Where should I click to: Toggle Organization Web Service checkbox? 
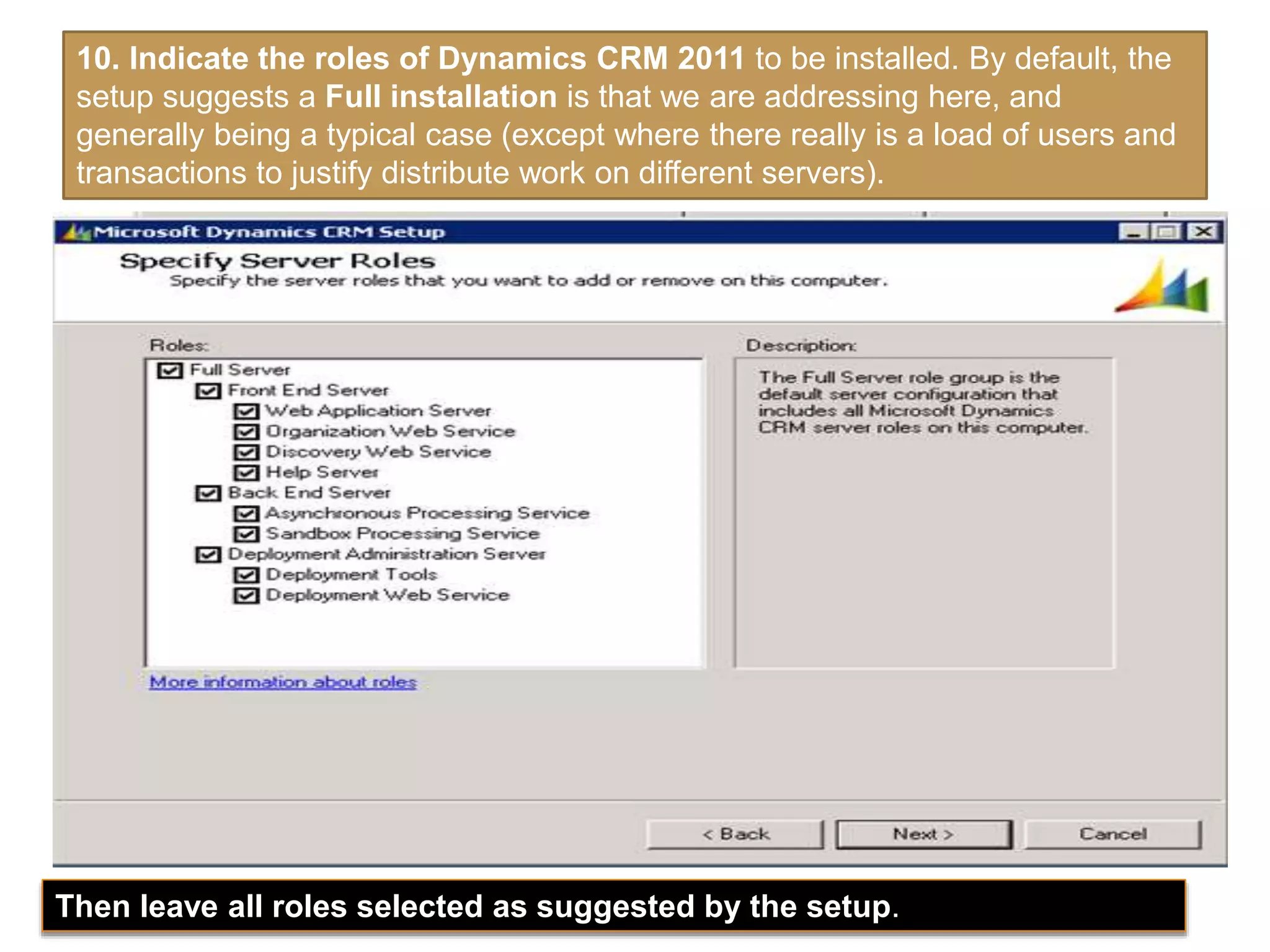point(246,432)
